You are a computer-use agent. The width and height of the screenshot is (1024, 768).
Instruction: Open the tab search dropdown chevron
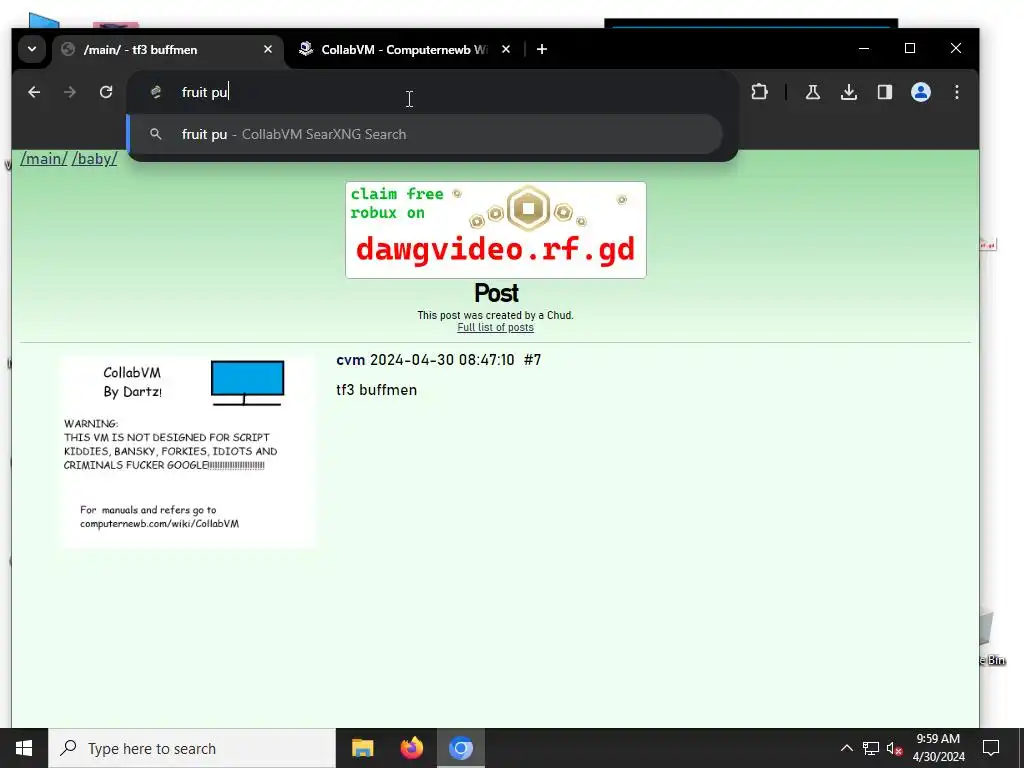pos(32,49)
